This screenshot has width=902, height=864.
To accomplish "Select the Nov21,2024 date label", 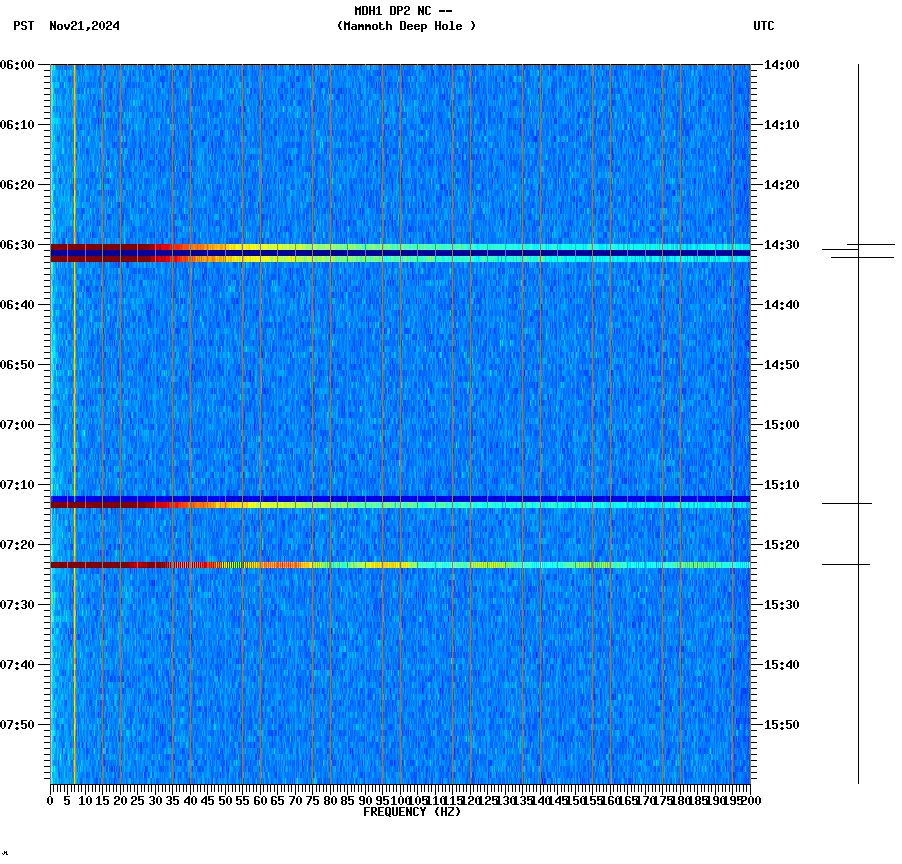I will click(x=83, y=27).
